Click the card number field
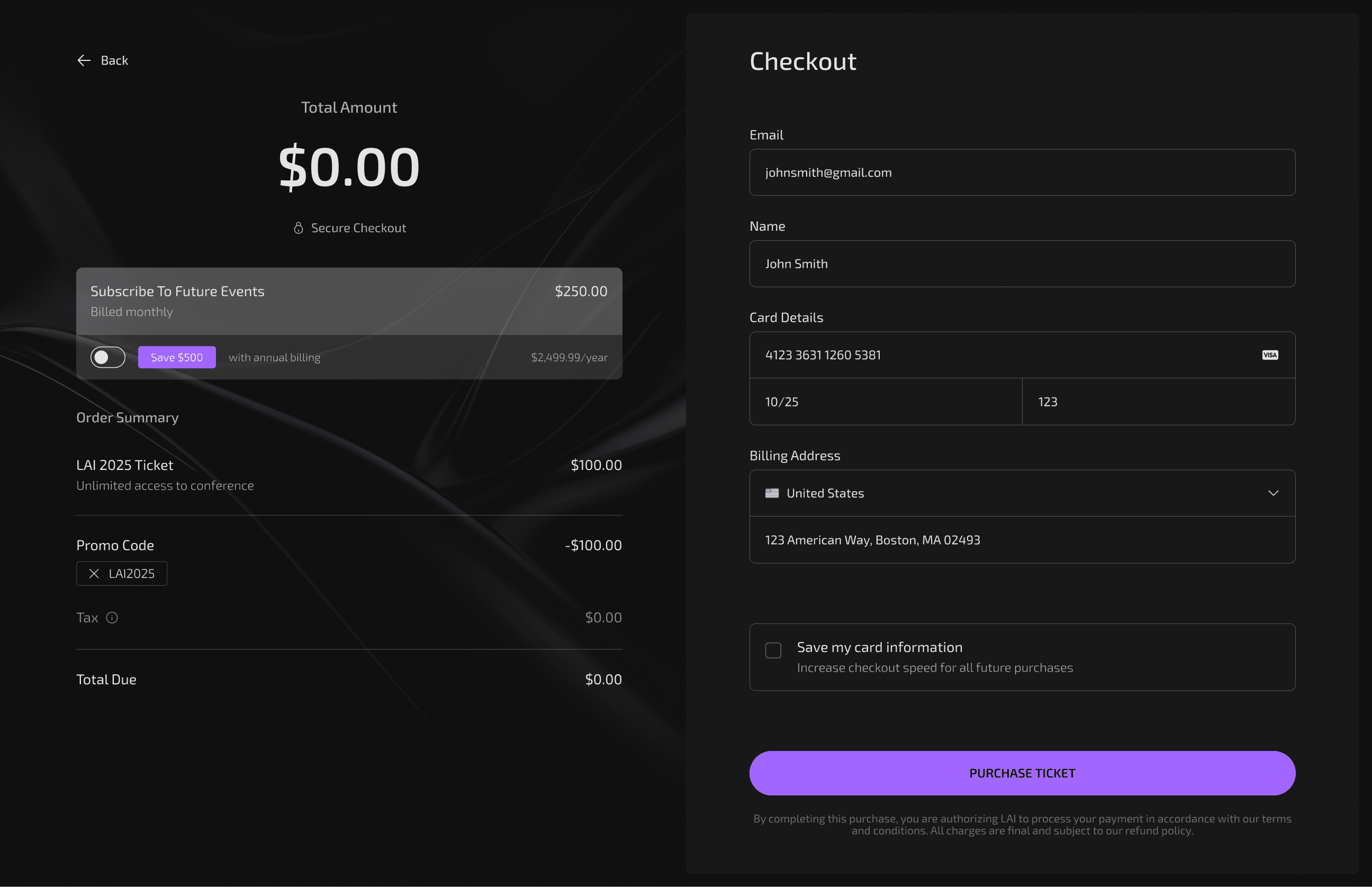 [1022, 355]
